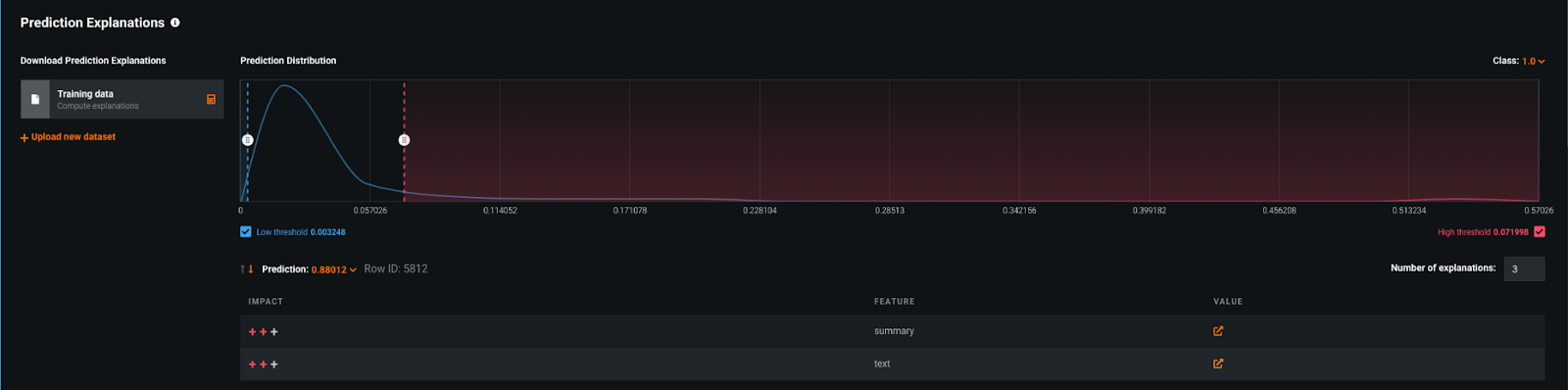Click the blue low threshold slider handle
Screen dimensions: 1568x390
[x=248, y=140]
